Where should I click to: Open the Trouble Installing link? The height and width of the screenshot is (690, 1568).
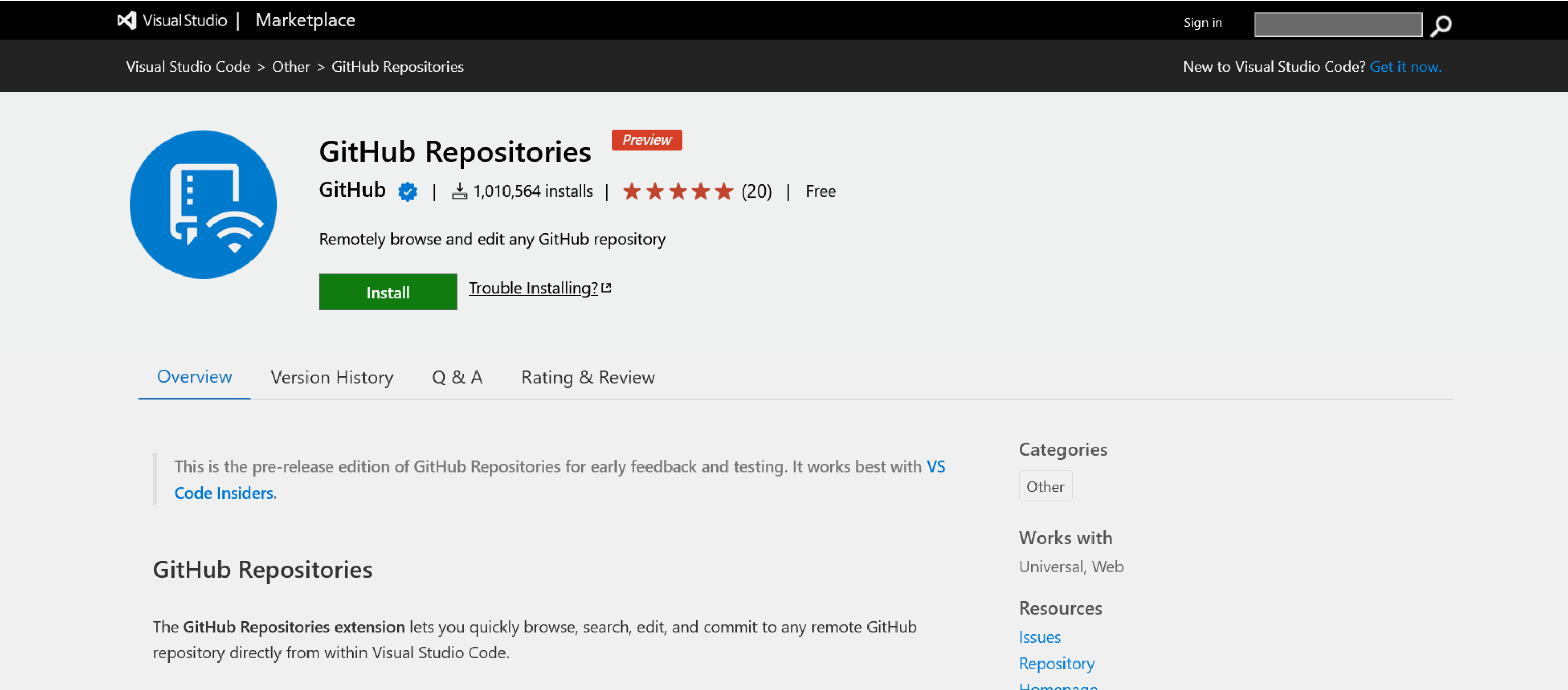[533, 287]
